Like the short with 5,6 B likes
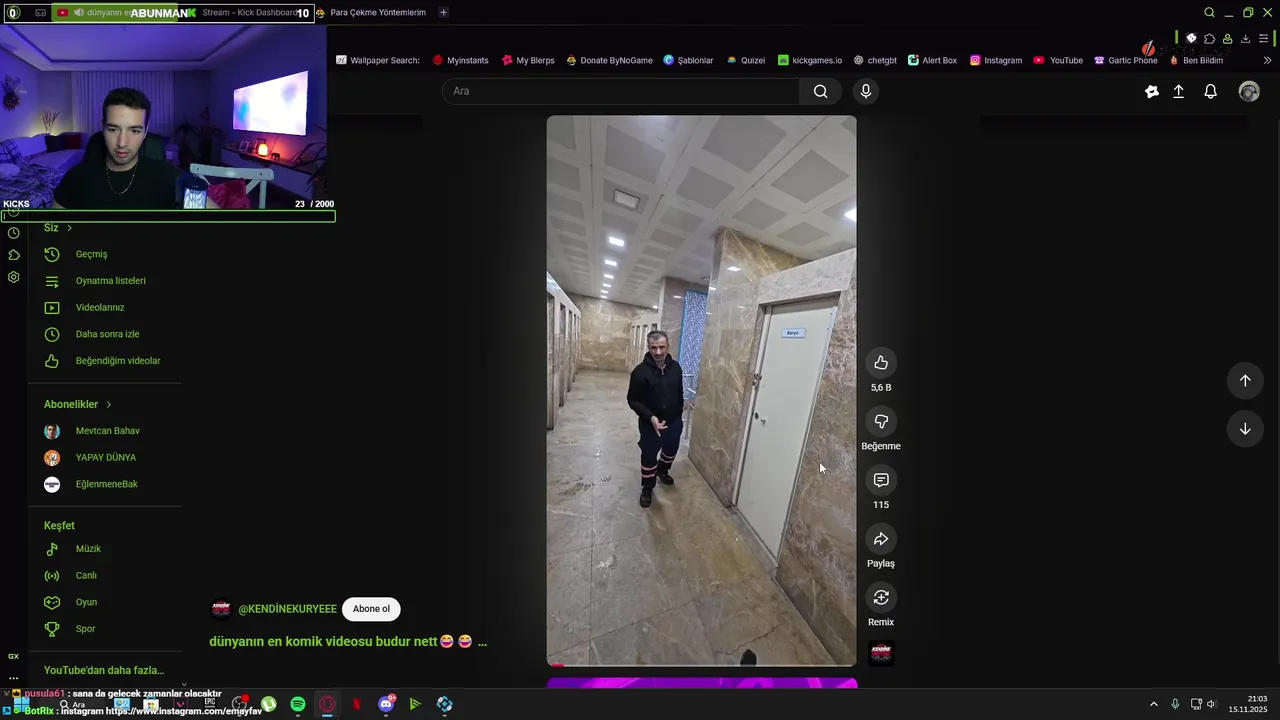Image resolution: width=1280 pixels, height=720 pixels. pyautogui.click(x=881, y=363)
